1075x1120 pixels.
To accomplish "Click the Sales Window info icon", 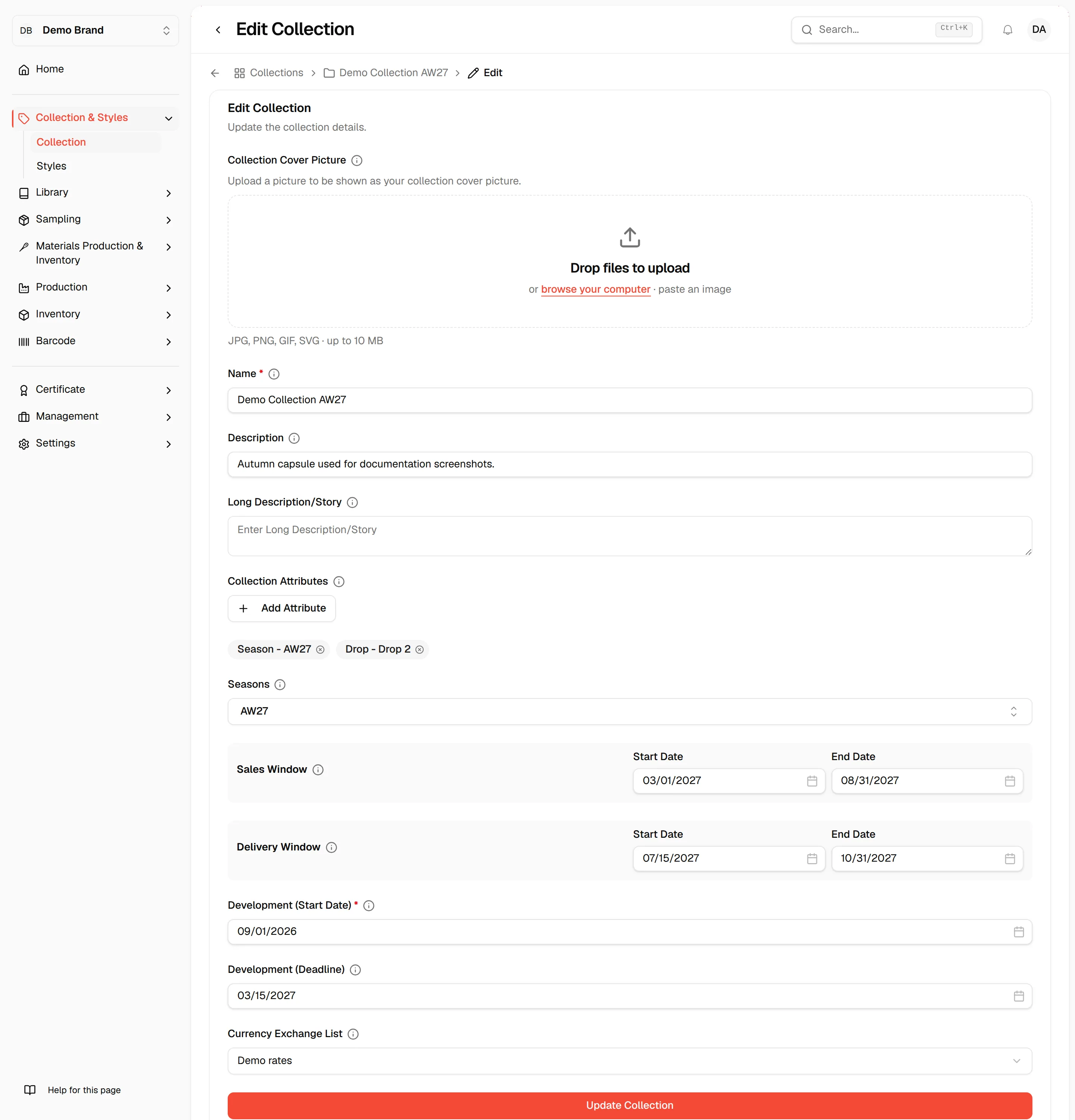I will coord(318,770).
